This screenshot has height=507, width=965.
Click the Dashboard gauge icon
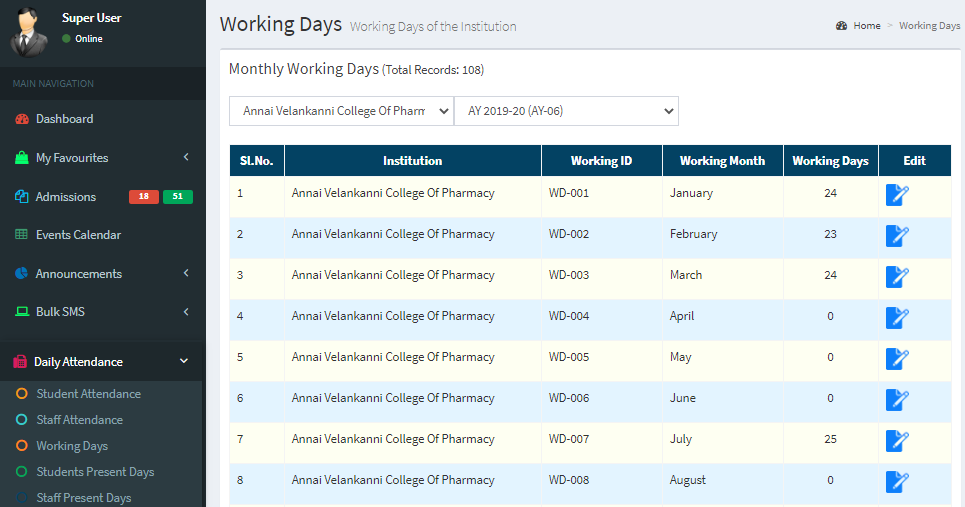click(22, 119)
